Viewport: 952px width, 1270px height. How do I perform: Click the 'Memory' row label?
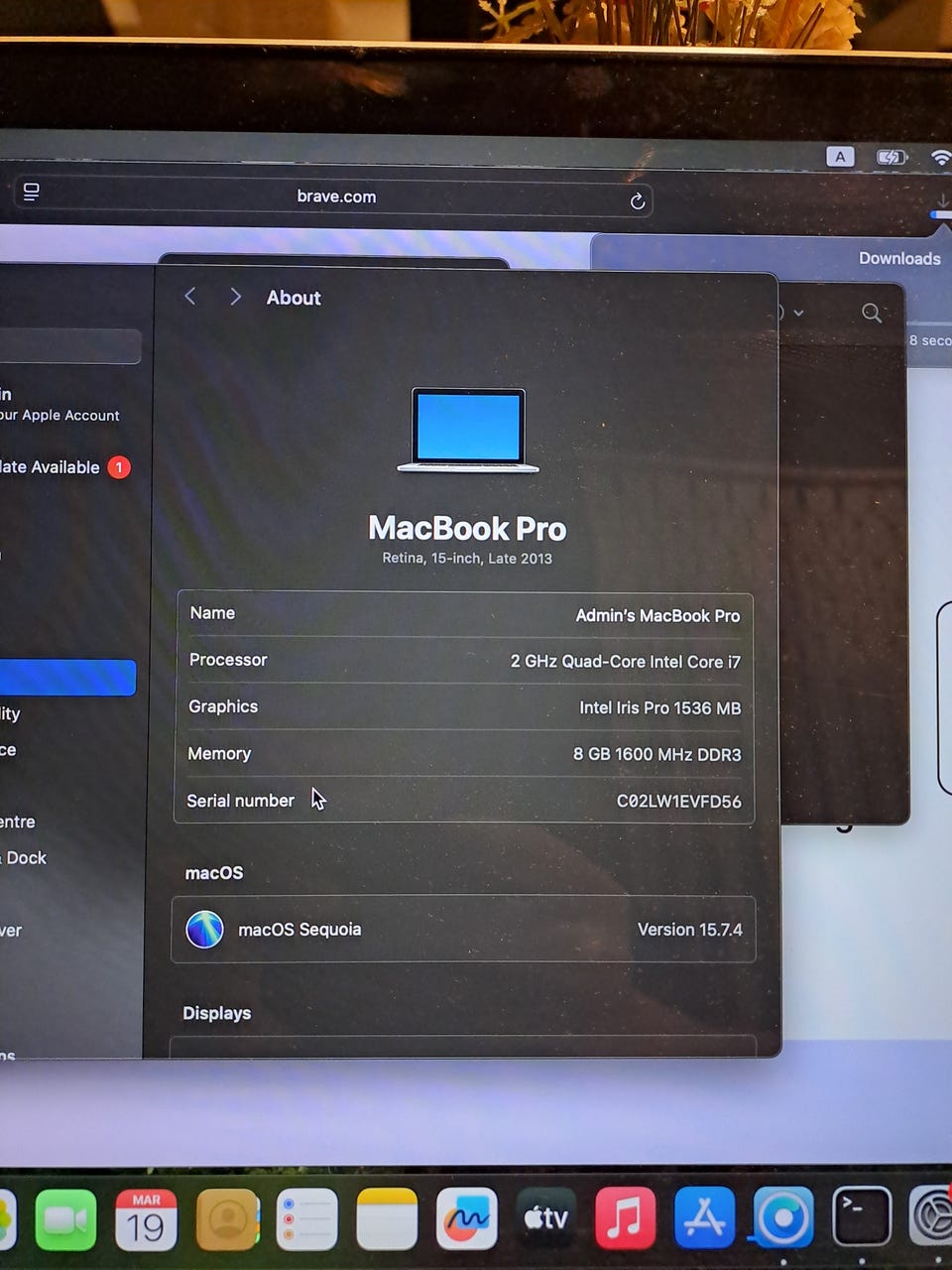coord(219,754)
